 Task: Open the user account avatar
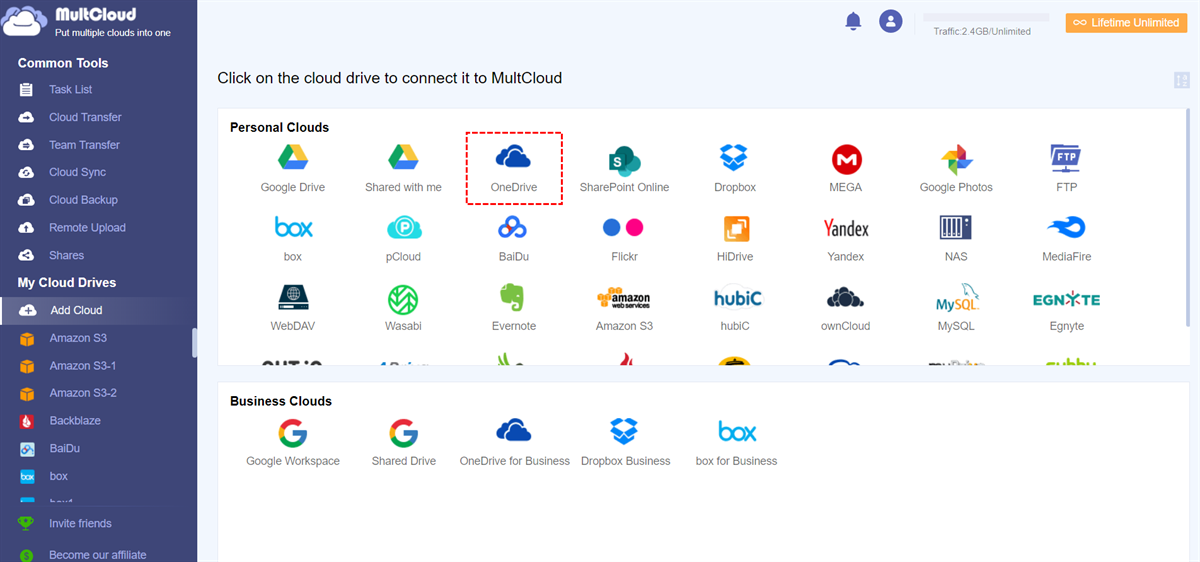point(891,21)
